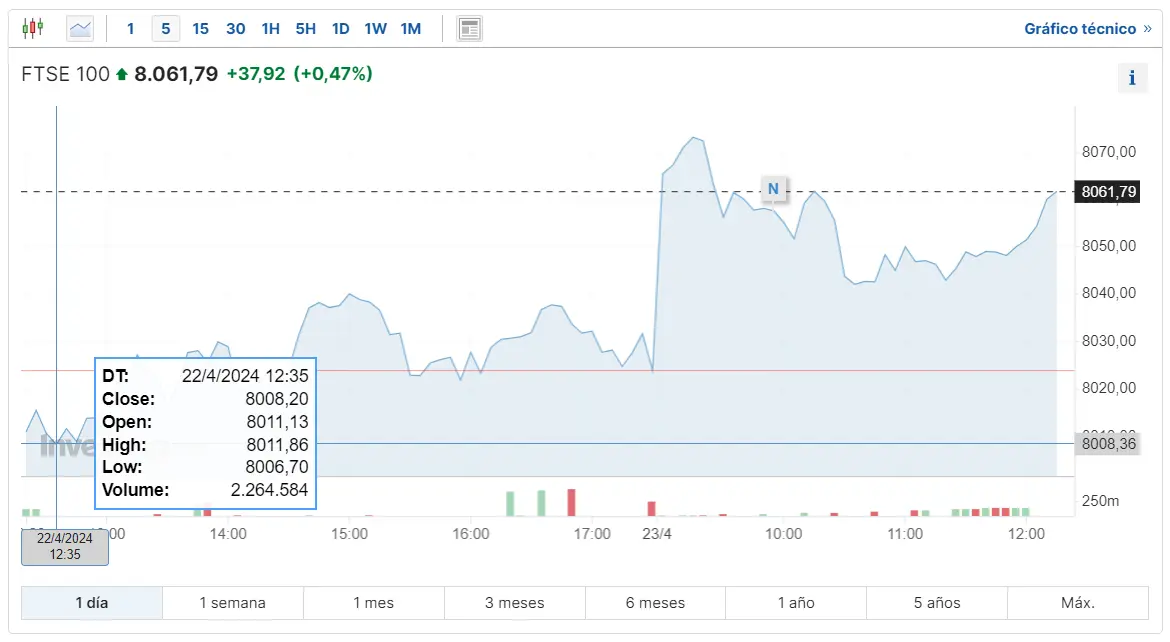Select the 1D daily interval
Image resolution: width=1170 pixels, height=642 pixels.
pos(340,28)
